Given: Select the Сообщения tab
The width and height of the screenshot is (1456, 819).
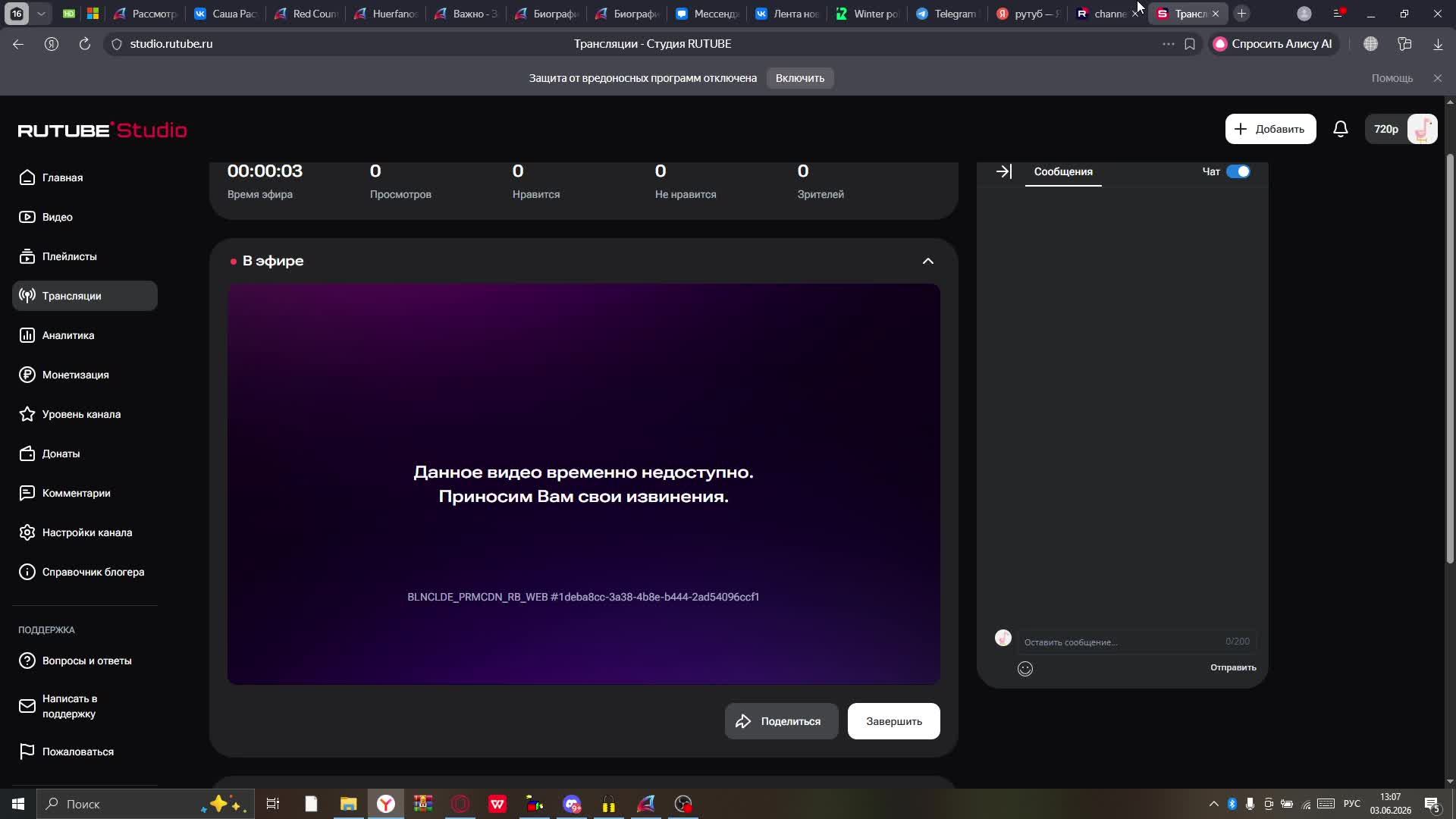Looking at the screenshot, I should coord(1063,171).
